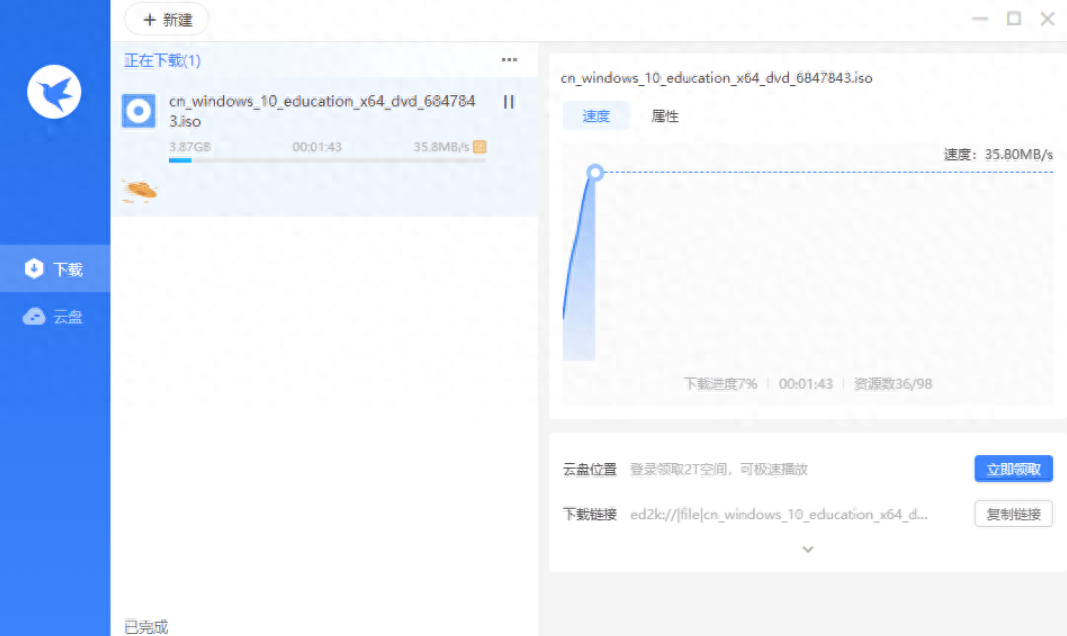Click the 立即领取 button for 2T space
Image resolution: width=1067 pixels, height=636 pixels.
pyautogui.click(x=1013, y=468)
